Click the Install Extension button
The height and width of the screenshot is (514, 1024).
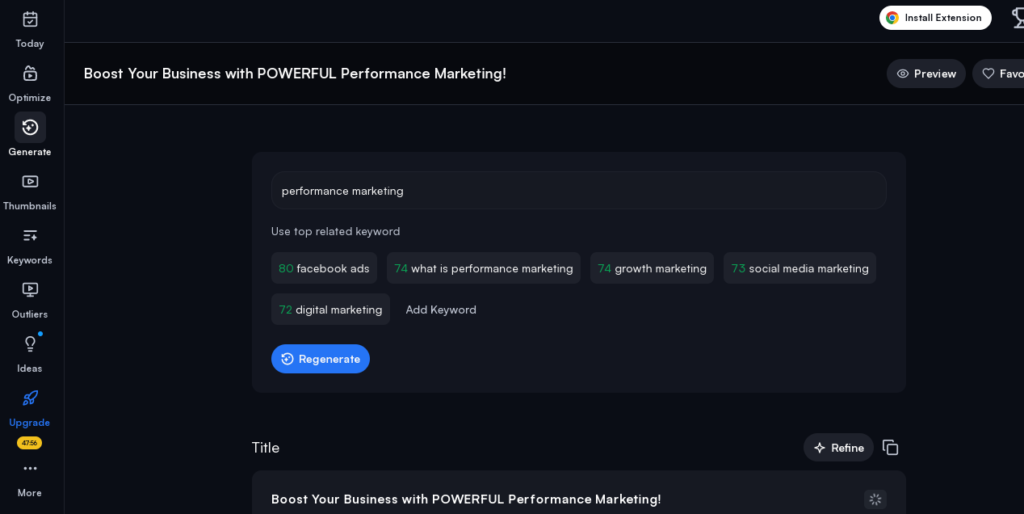(935, 18)
